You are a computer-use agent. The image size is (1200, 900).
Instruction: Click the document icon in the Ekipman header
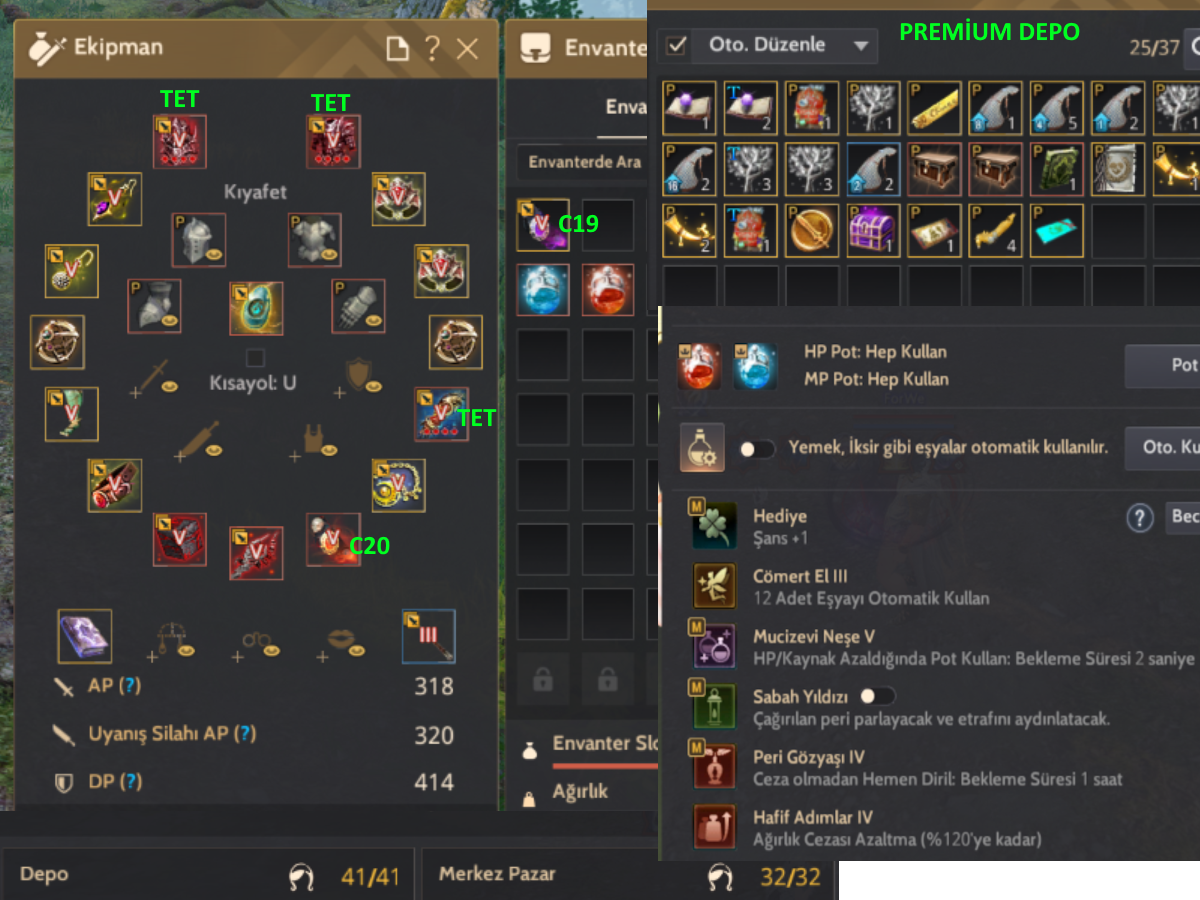tap(397, 48)
